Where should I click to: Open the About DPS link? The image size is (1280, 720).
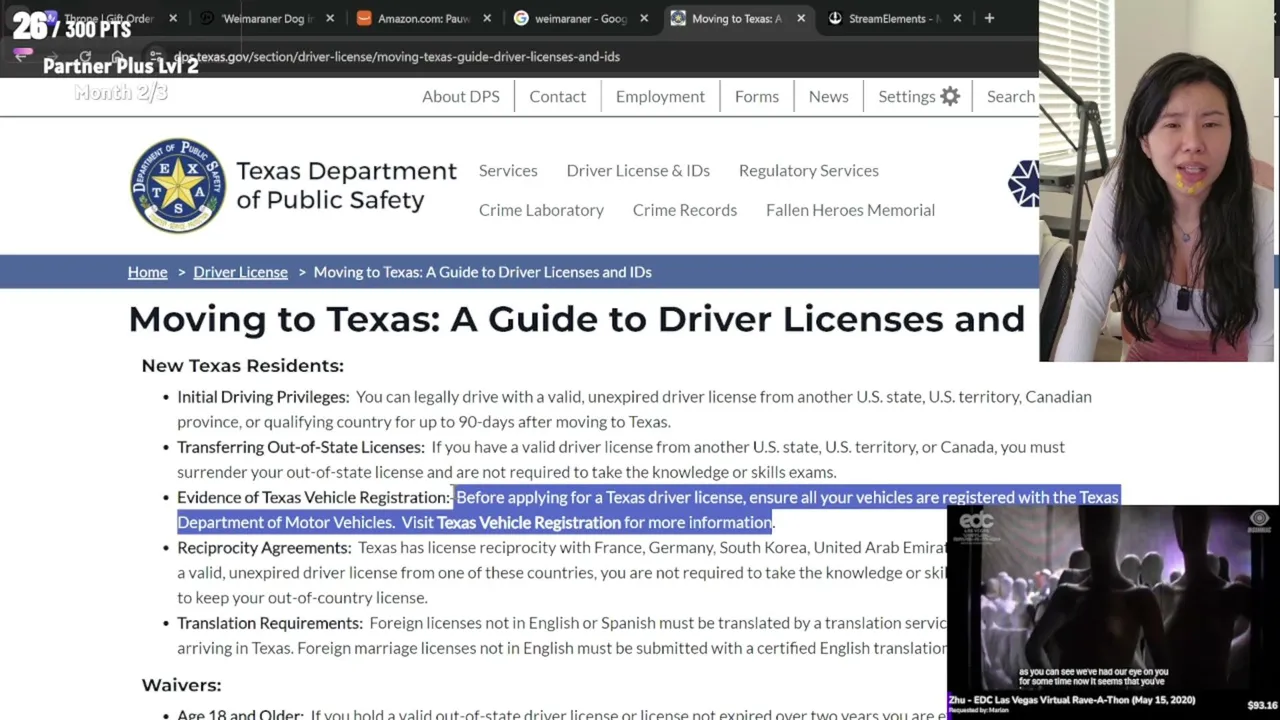461,97
